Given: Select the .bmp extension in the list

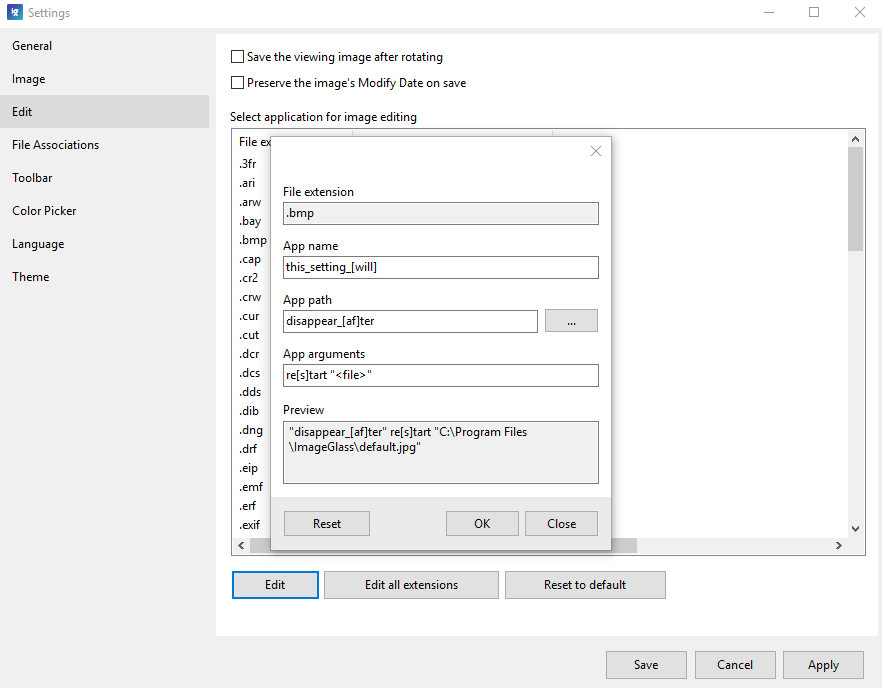Looking at the screenshot, I should tap(252, 239).
